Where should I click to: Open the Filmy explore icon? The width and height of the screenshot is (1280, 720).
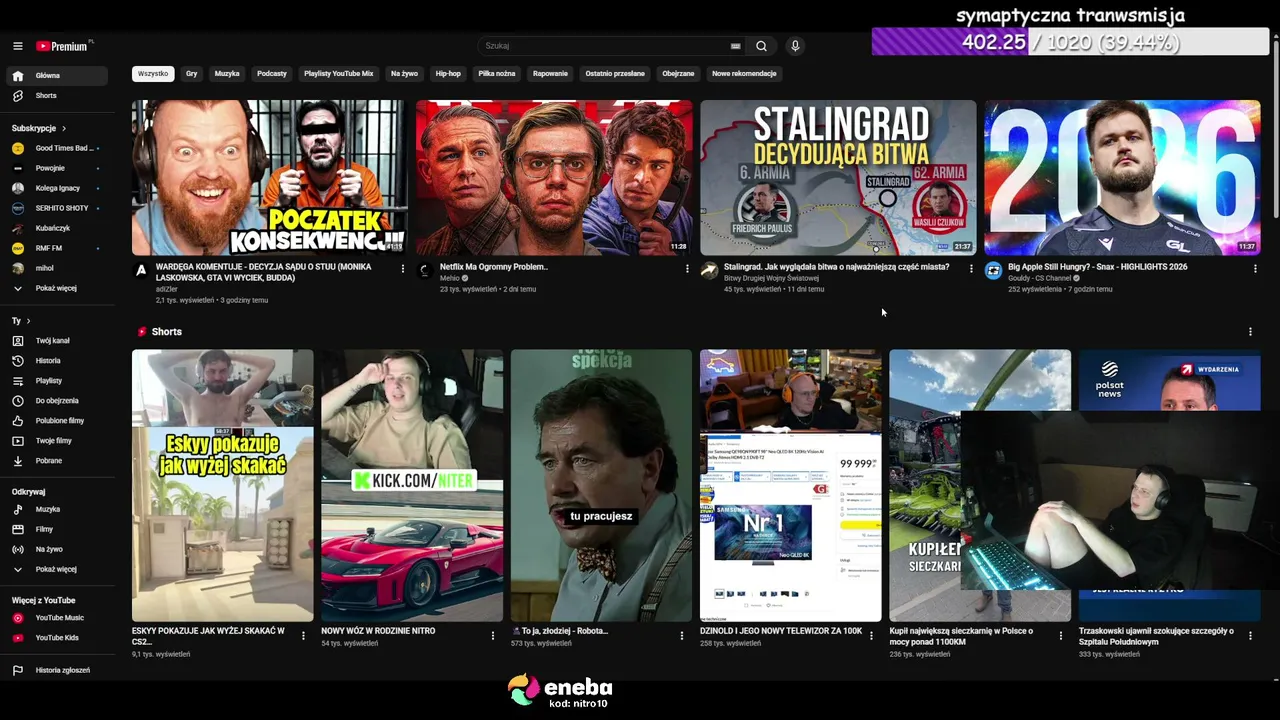pos(17,530)
